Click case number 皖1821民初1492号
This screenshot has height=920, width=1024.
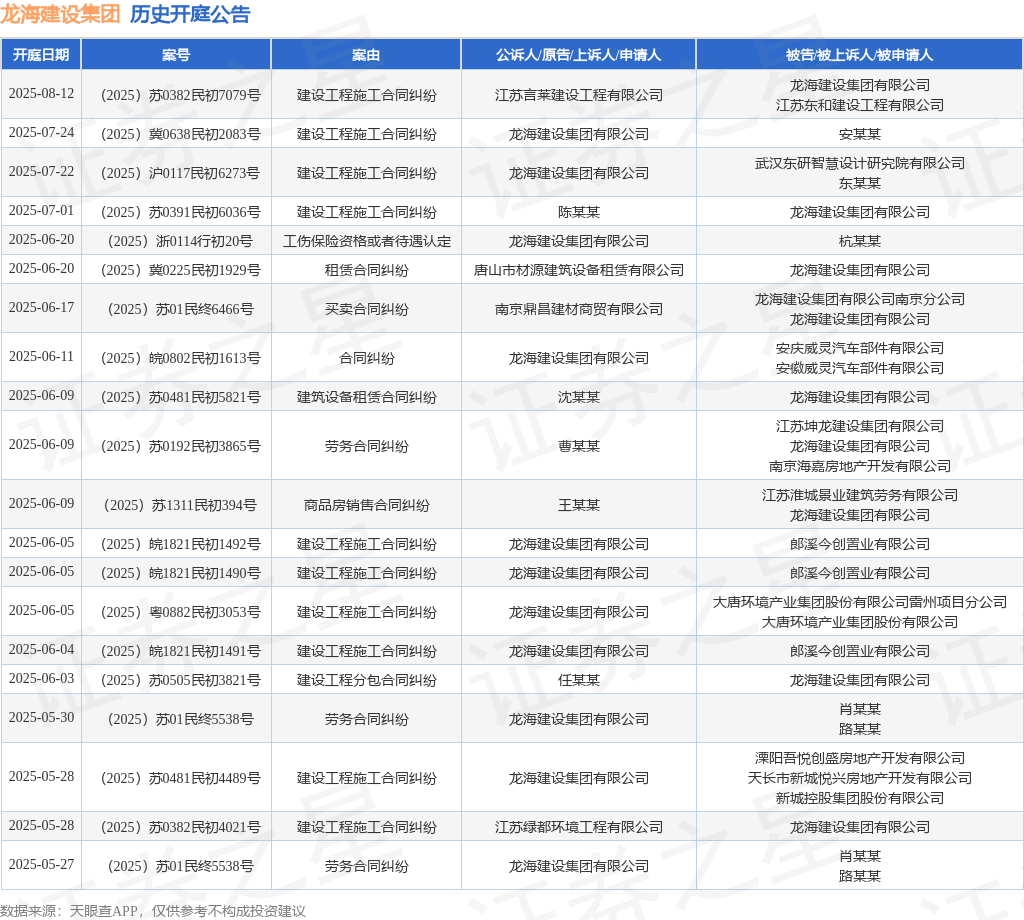pyautogui.click(x=180, y=544)
